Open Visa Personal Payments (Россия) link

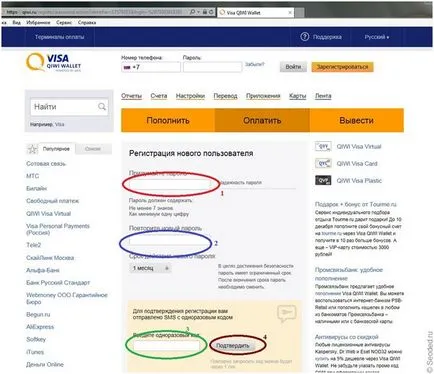(58, 229)
